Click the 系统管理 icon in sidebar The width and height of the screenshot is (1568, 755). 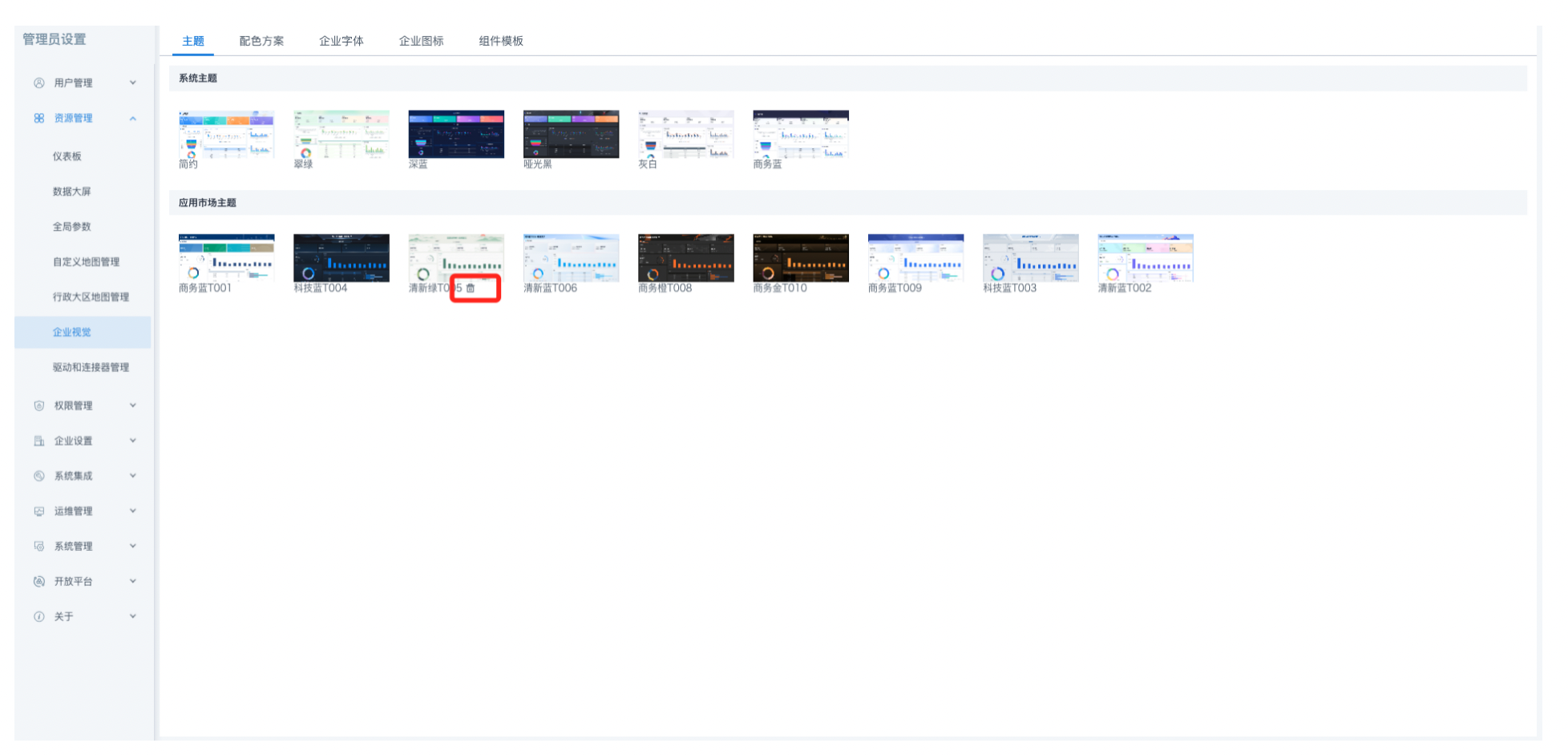38,547
